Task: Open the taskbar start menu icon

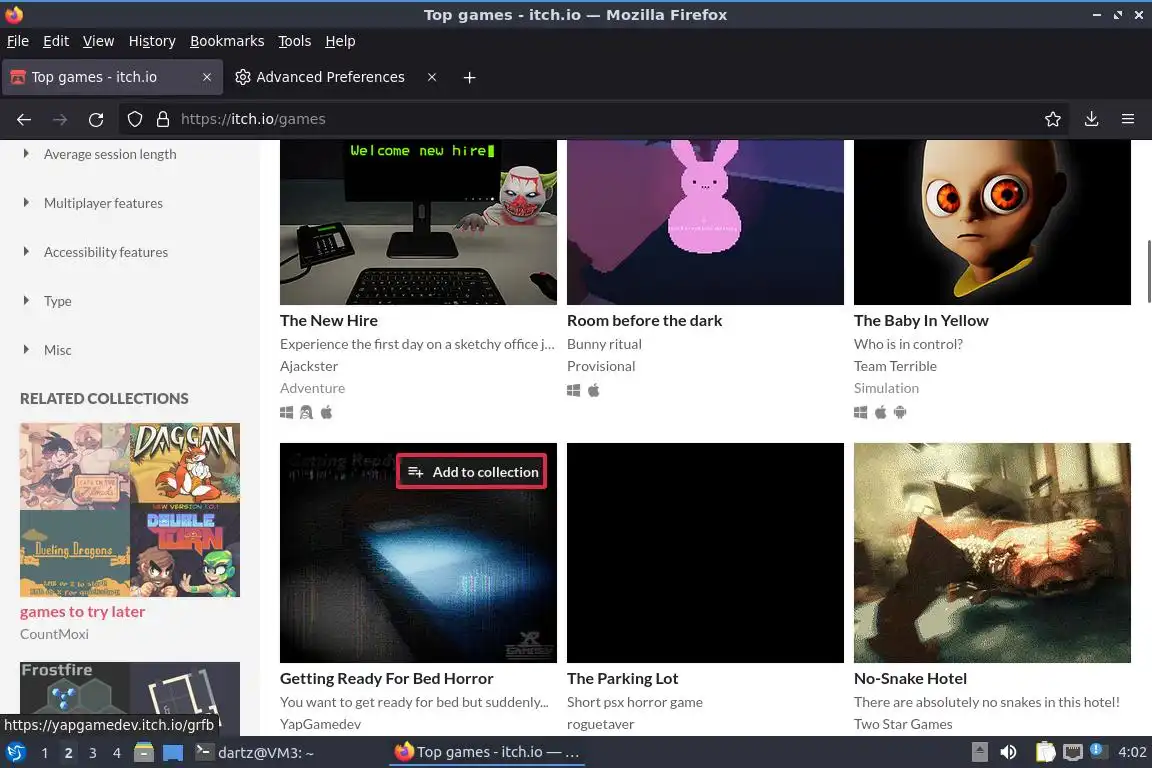Action: point(15,753)
